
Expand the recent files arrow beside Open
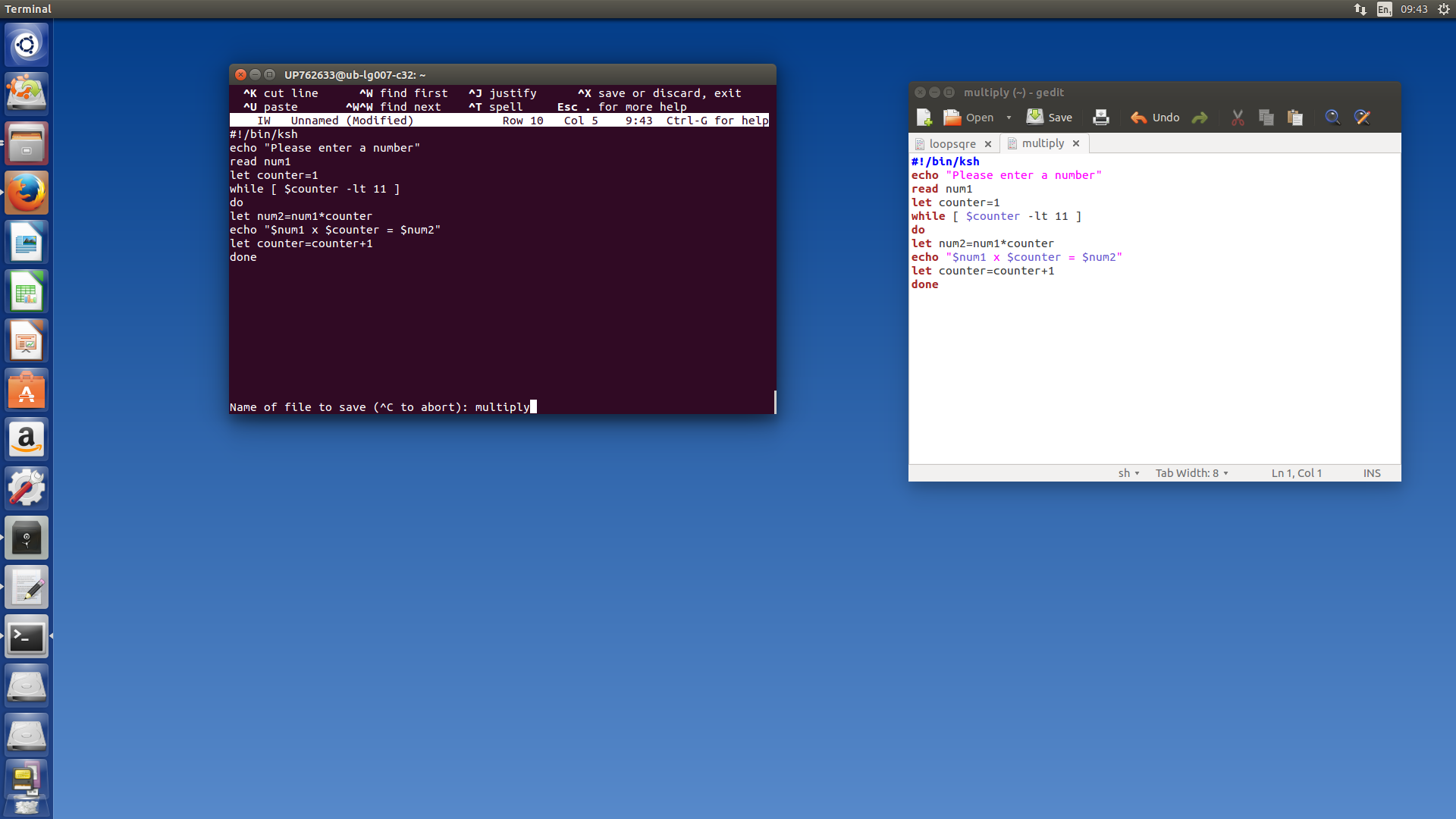click(x=1009, y=118)
